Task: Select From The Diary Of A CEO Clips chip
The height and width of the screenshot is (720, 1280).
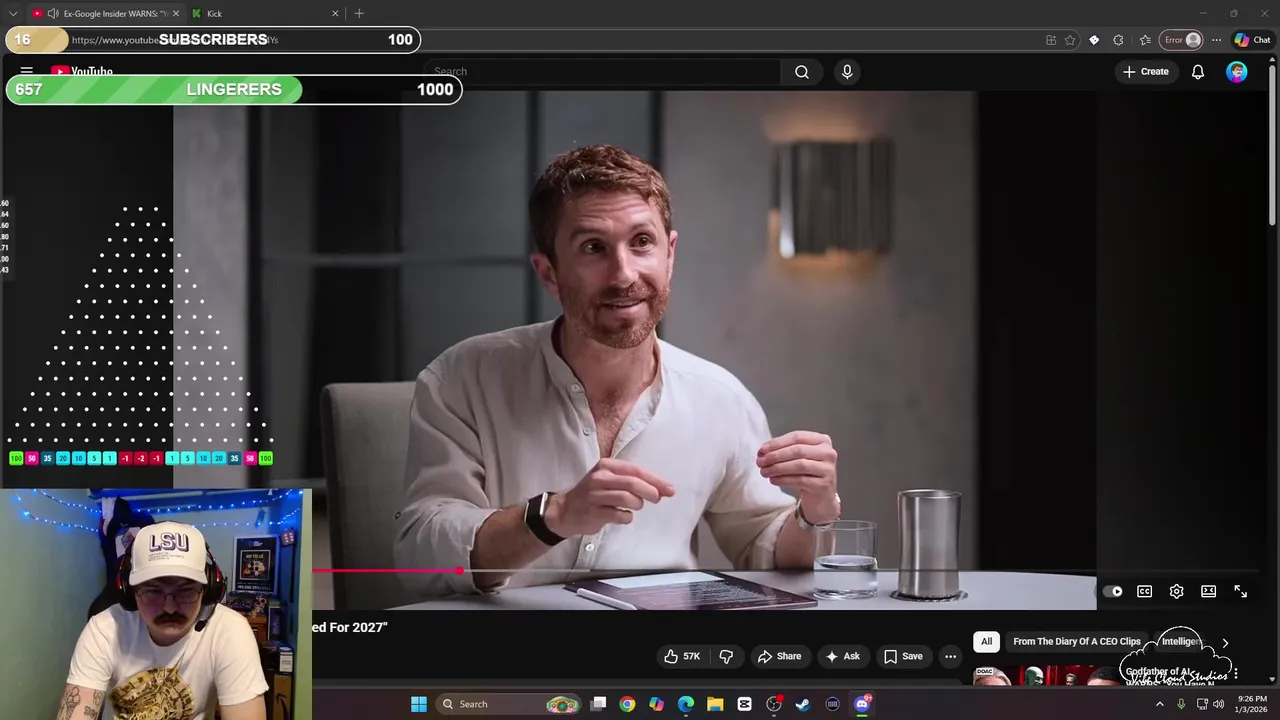Action: [1076, 642]
